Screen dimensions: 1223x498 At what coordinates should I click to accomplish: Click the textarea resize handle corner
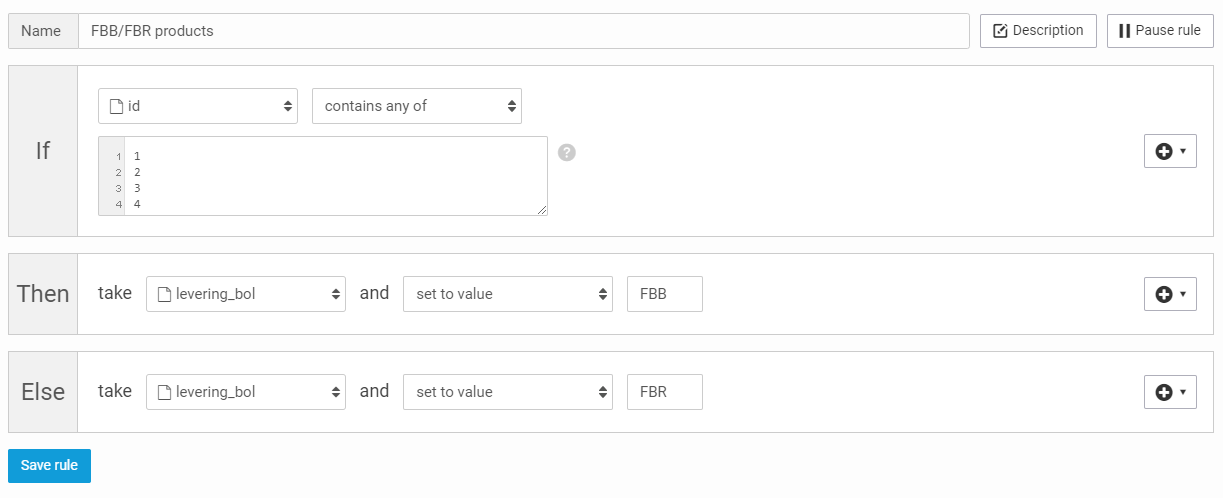542,210
